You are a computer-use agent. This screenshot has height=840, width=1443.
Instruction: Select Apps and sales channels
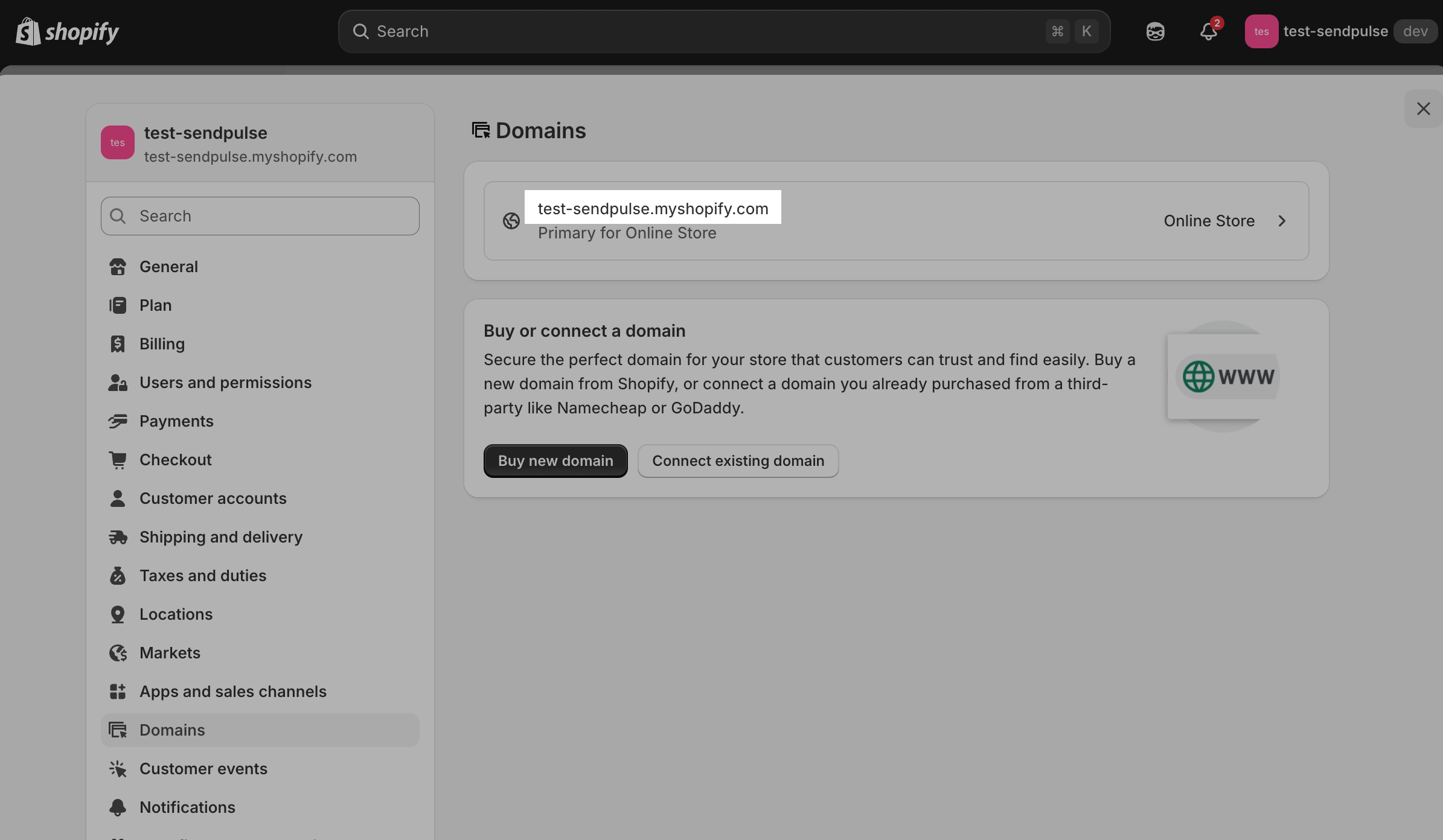232,692
